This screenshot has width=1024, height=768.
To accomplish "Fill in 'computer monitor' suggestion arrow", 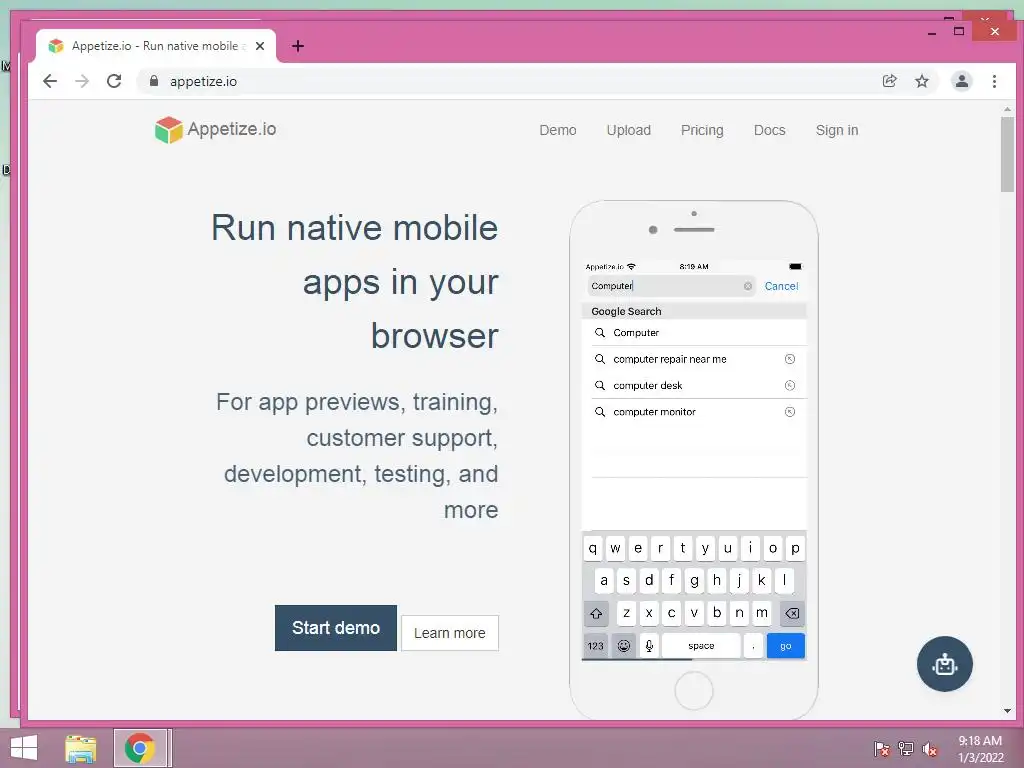I will [790, 412].
